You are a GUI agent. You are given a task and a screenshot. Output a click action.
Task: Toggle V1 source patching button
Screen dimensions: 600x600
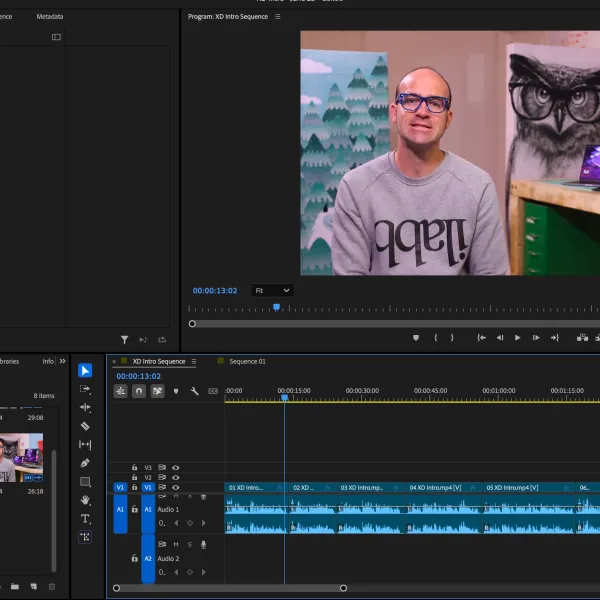(x=120, y=488)
